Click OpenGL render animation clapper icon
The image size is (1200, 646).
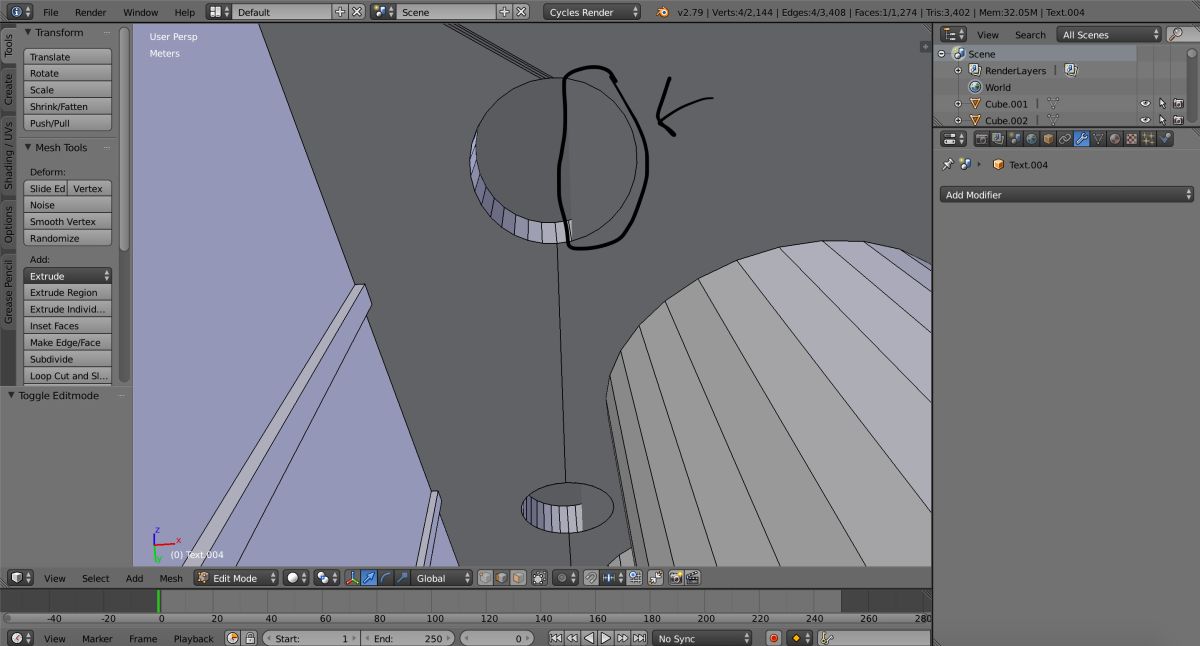click(692, 578)
